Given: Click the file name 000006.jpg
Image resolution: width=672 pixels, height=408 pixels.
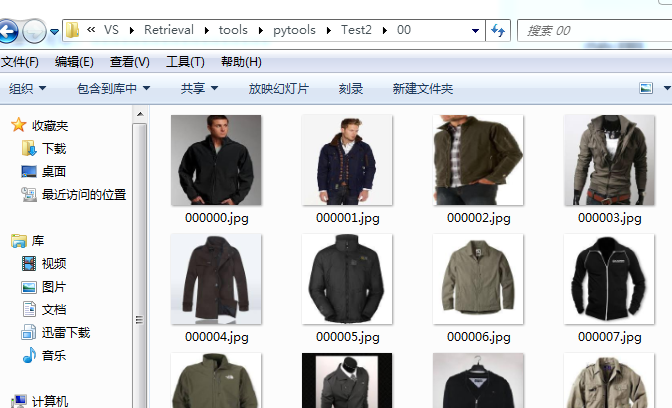Looking at the screenshot, I should click(479, 337).
